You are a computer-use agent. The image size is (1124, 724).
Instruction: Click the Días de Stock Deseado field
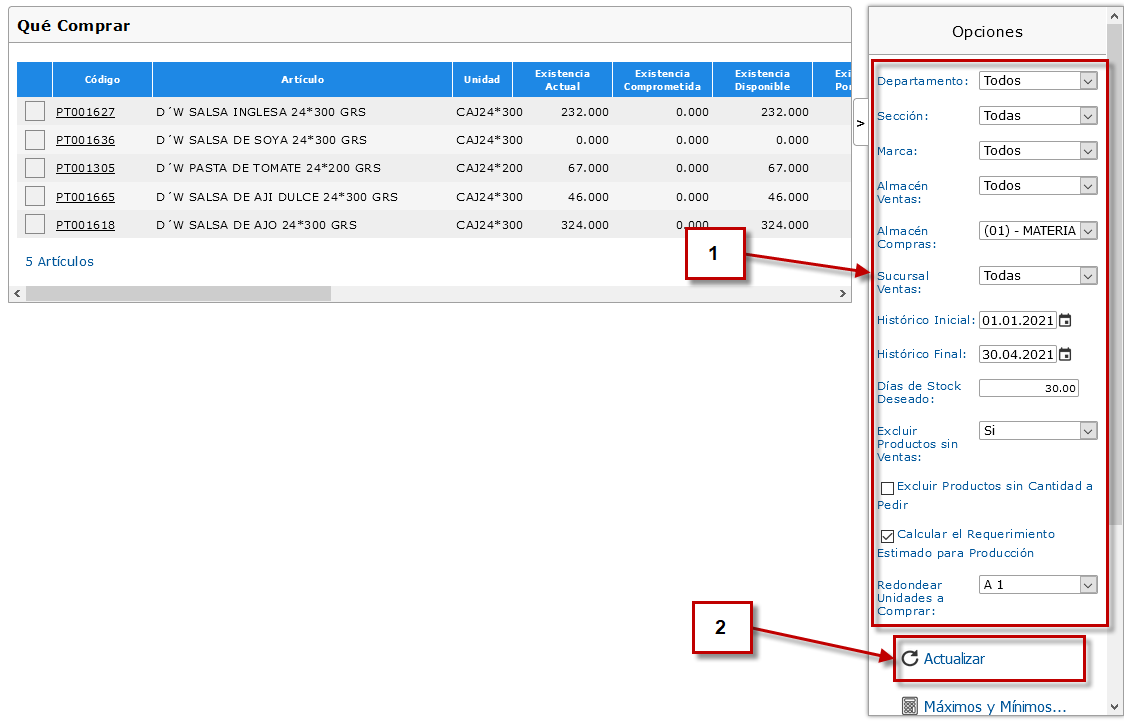[x=1028, y=388]
